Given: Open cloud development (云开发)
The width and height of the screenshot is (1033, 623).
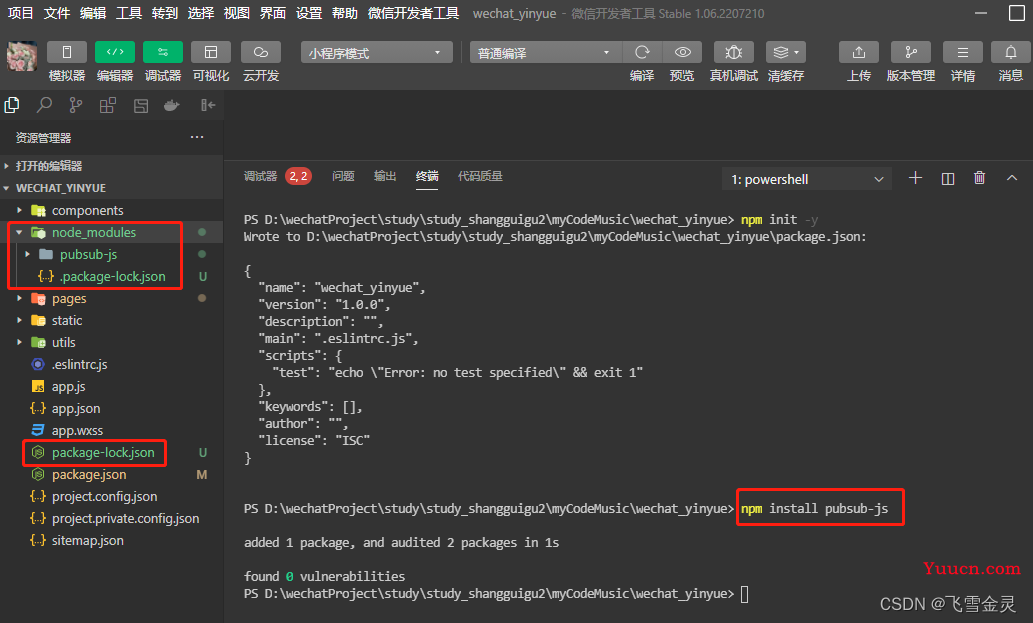Looking at the screenshot, I should tap(261, 52).
